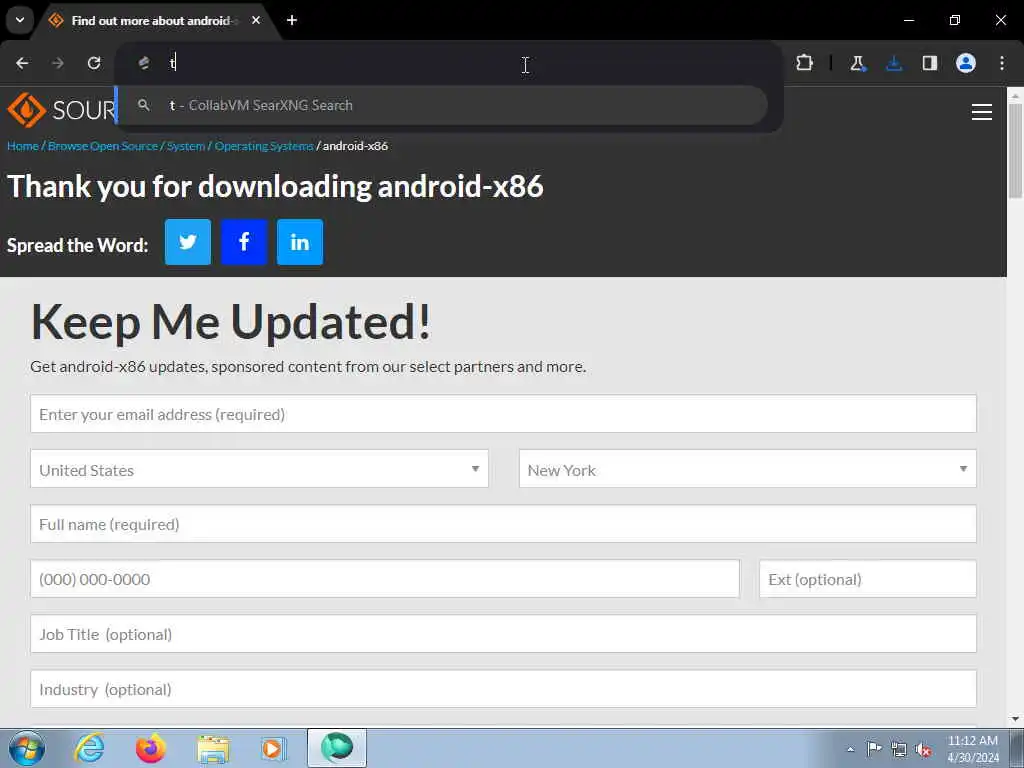This screenshot has width=1024, height=768.
Task: Open the Extensions puzzle icon
Action: coord(805,63)
